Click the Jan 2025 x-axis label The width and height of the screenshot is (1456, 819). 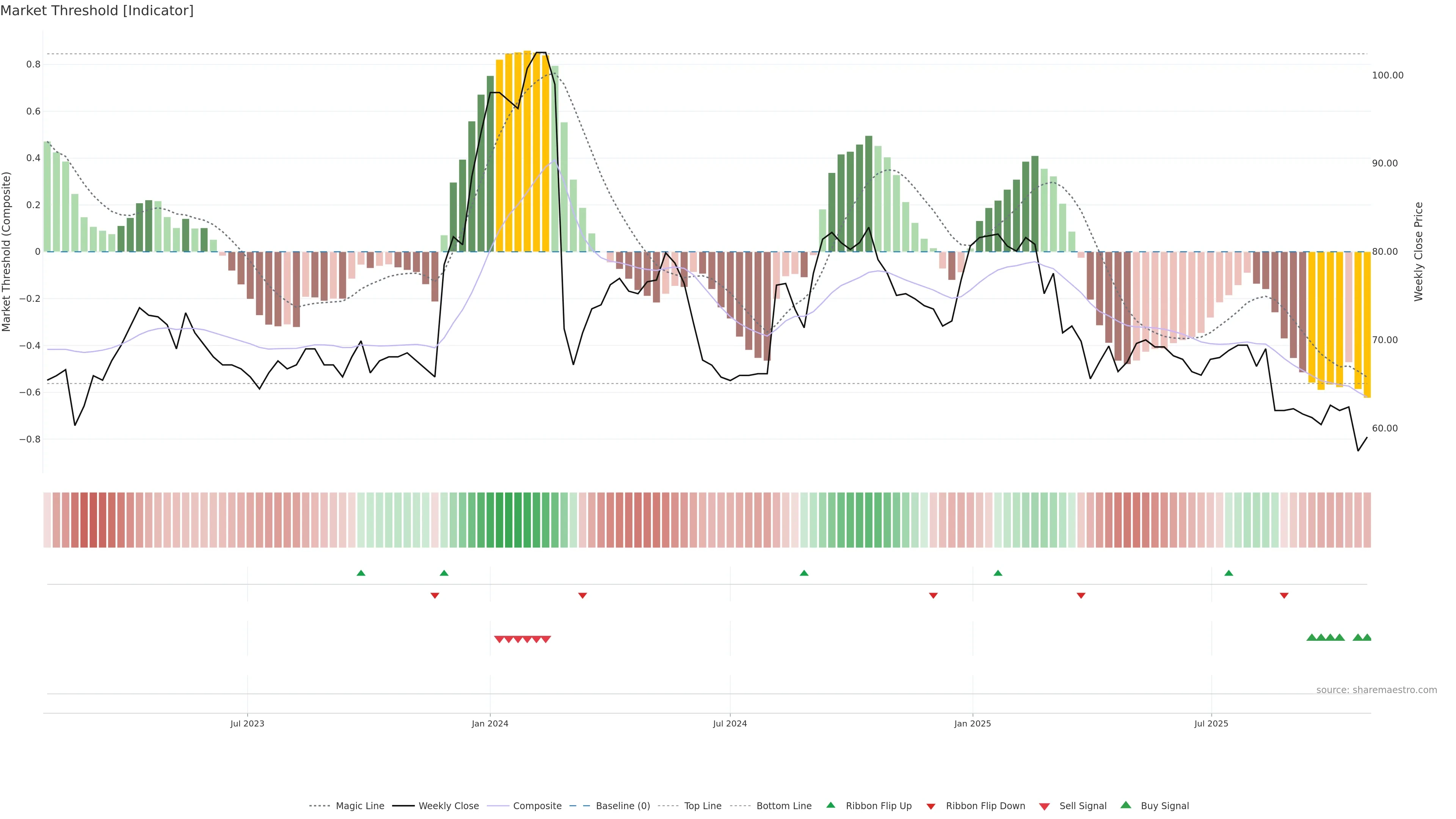click(972, 723)
